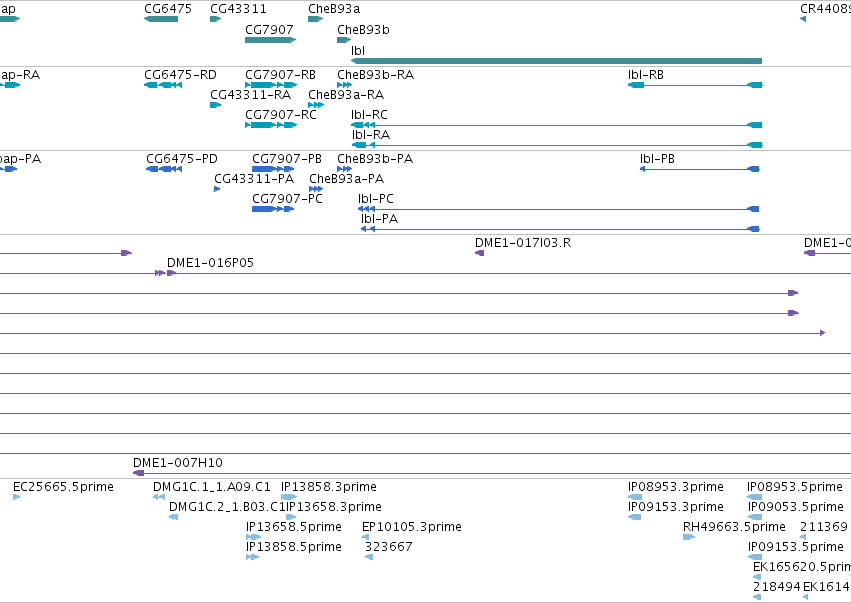Select the IP13858.5prime EST label
851x603 pixels.
pyautogui.click(x=294, y=547)
